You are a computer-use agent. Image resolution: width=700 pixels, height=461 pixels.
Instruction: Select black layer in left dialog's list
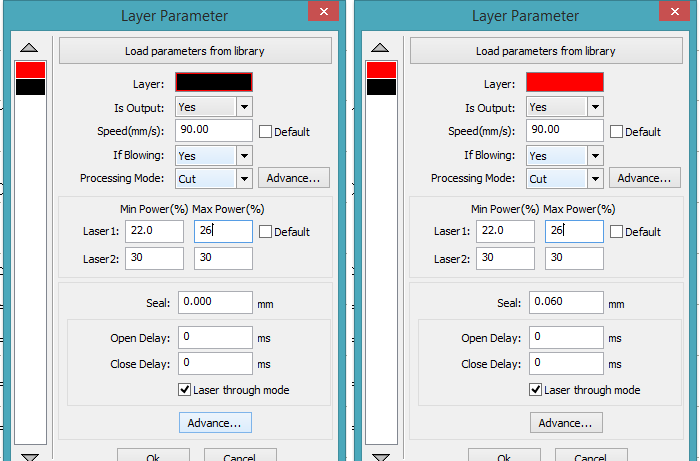pyautogui.click(x=30, y=87)
